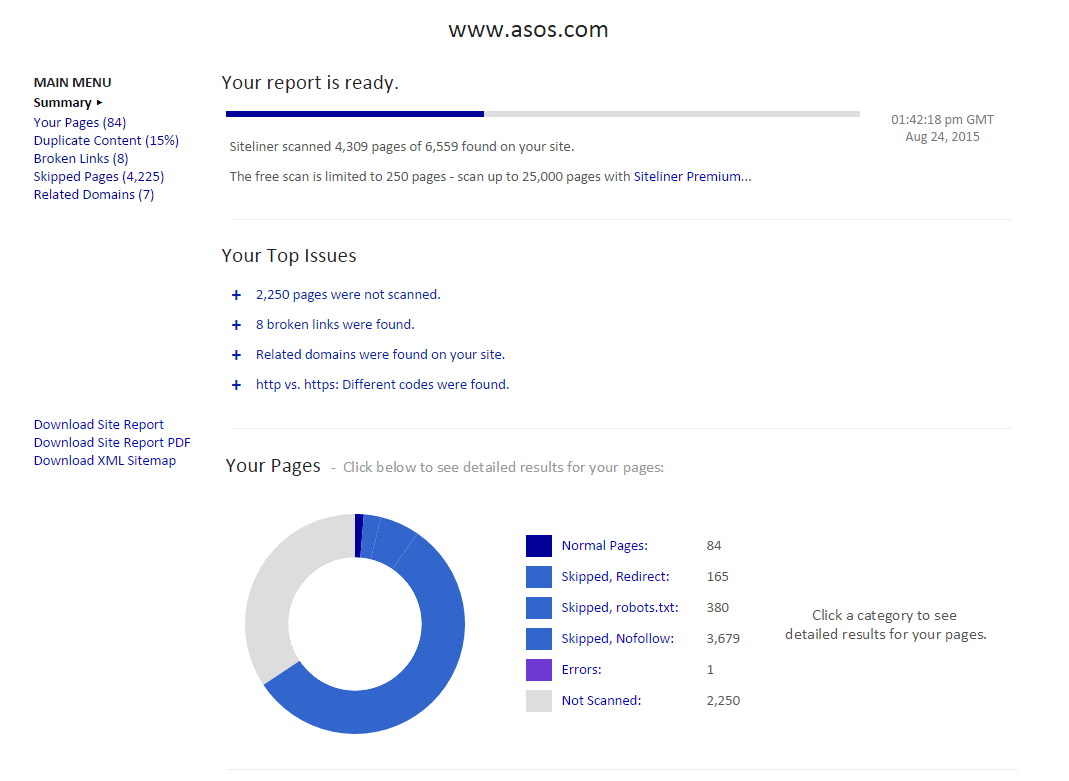Click Download XML Sitemap link
Viewport: 1069px width, 781px height.
pos(105,461)
